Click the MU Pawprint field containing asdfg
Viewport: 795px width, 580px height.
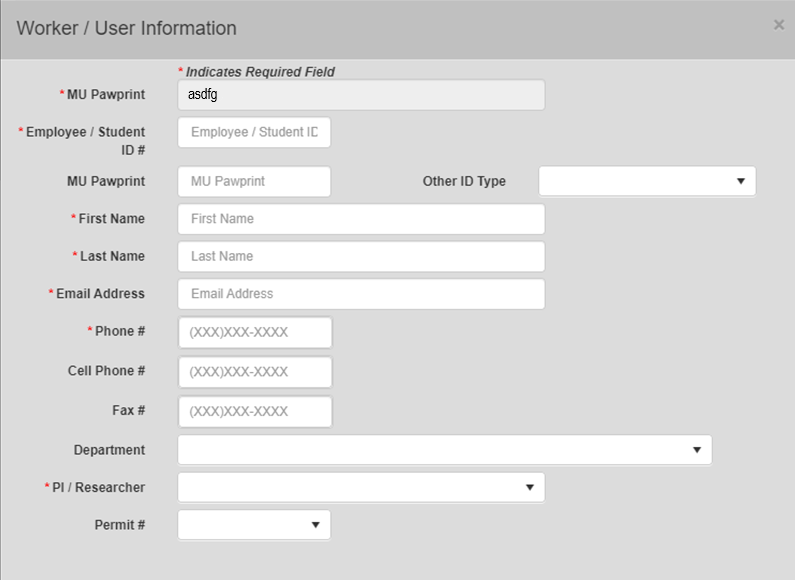361,95
